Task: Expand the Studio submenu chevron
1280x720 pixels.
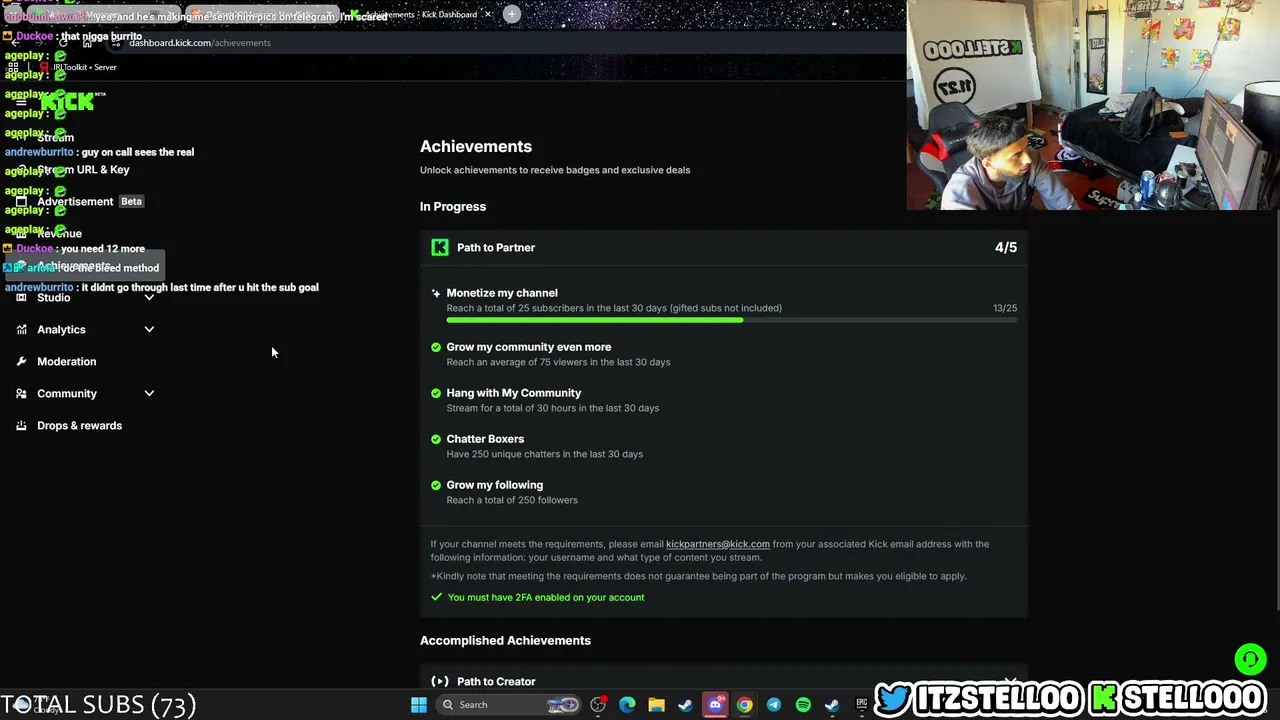Action: pos(149,297)
